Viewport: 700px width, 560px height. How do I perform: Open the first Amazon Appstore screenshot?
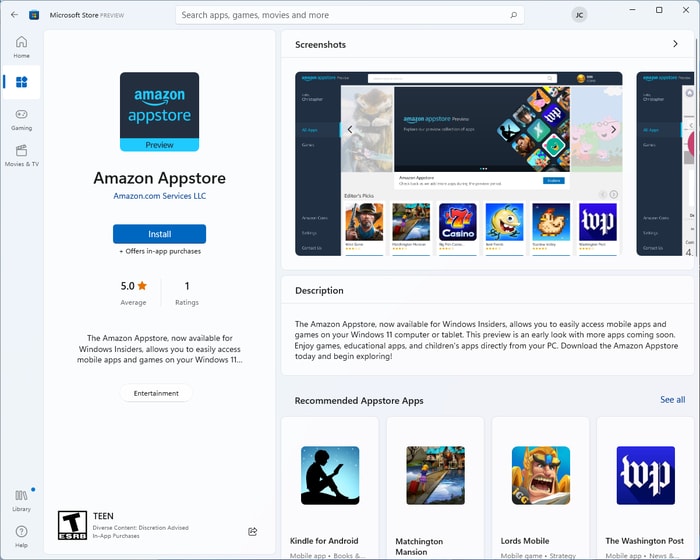pyautogui.click(x=458, y=164)
